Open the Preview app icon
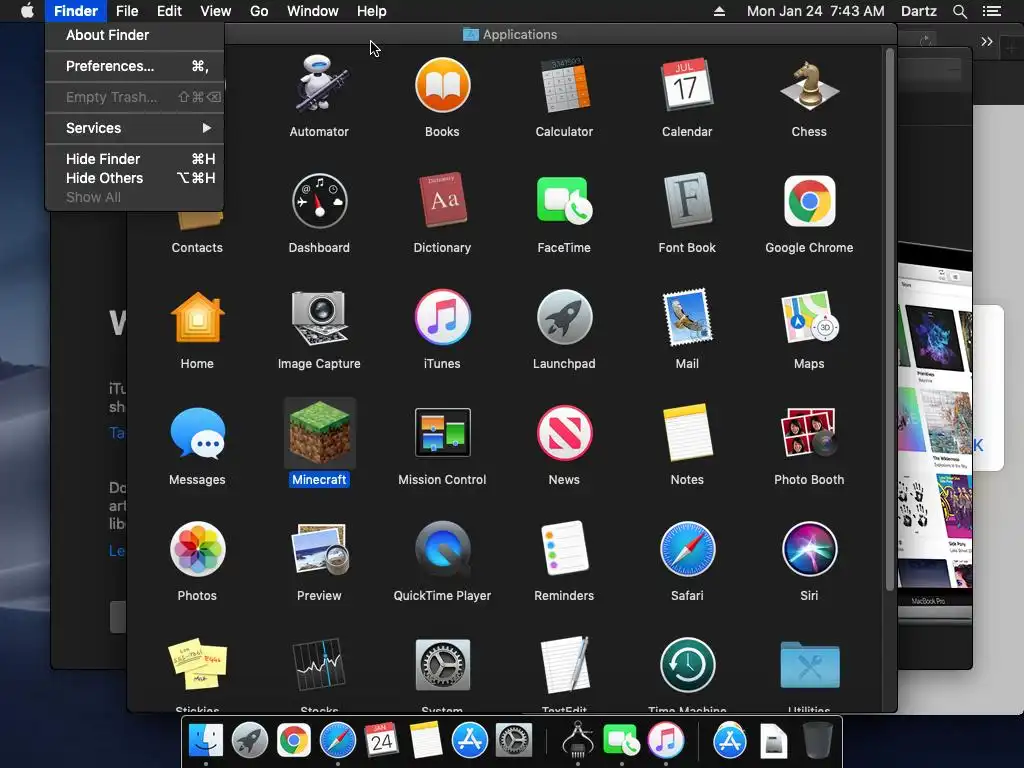The image size is (1024, 768). 319,549
